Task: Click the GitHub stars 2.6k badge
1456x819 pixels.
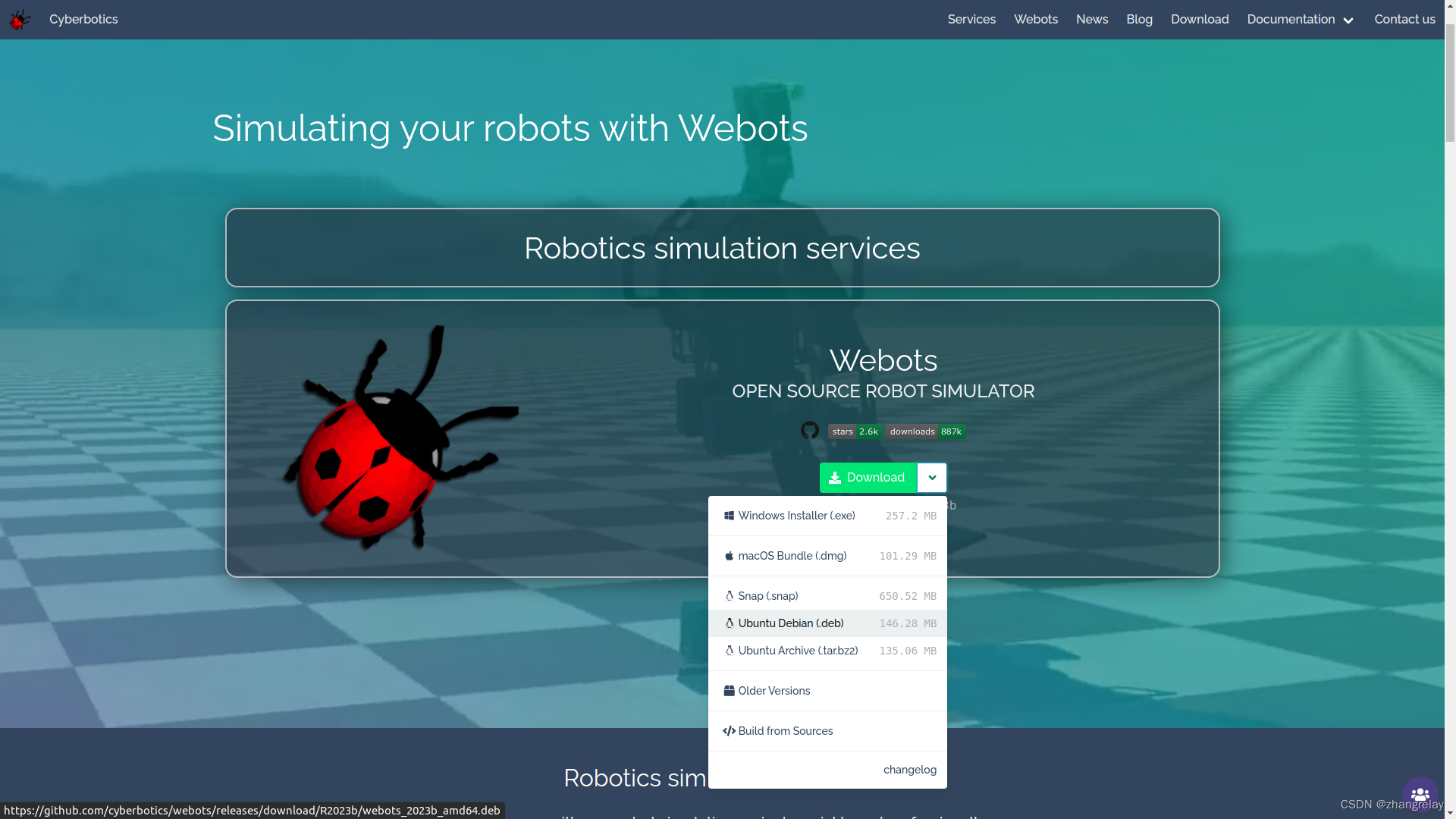Action: point(854,431)
